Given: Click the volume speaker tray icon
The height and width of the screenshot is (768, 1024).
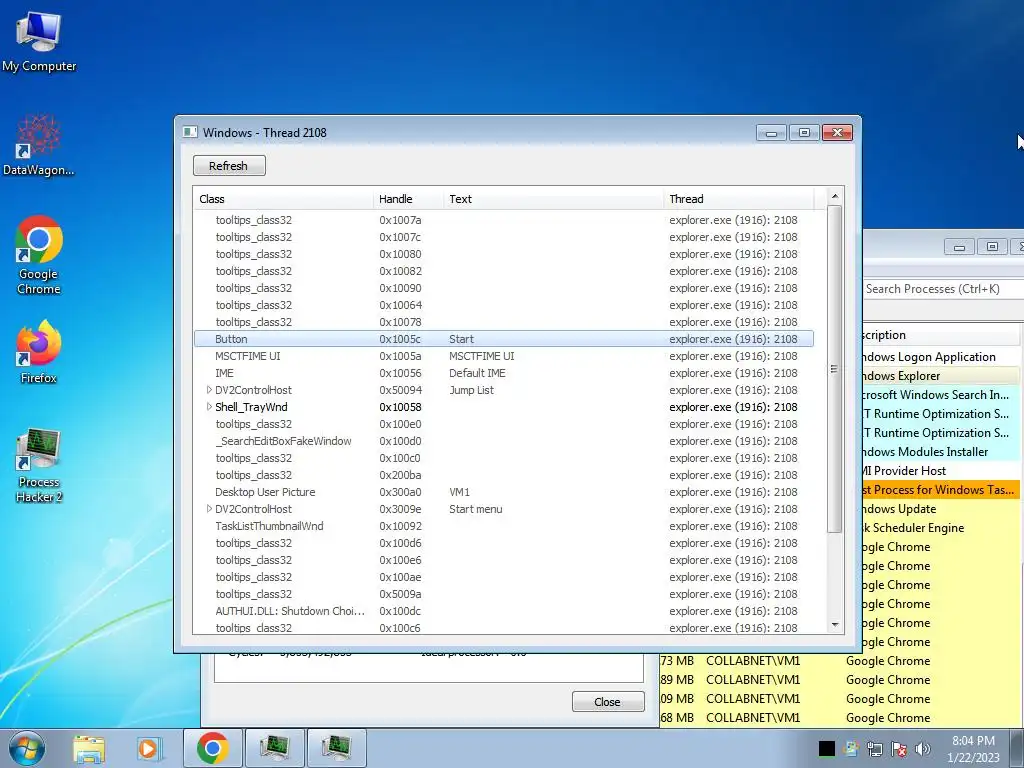Looking at the screenshot, I should 923,749.
